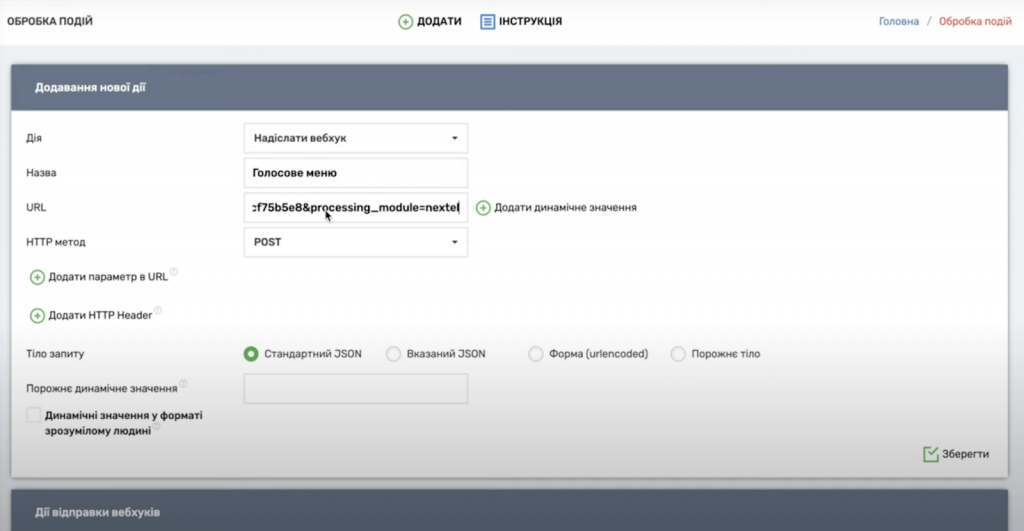Click plus icon for Додати HTTP Header
Screen dimensions: 1024x531
(38, 316)
